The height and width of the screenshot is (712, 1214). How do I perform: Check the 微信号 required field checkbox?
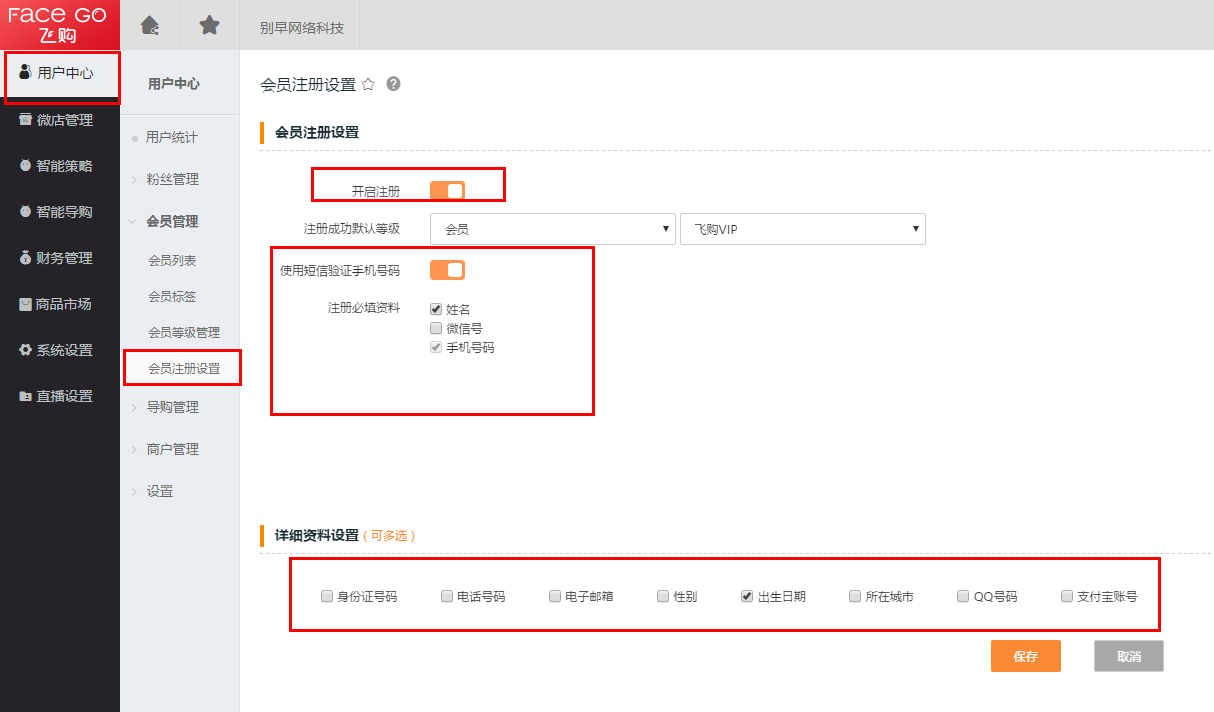coord(436,328)
